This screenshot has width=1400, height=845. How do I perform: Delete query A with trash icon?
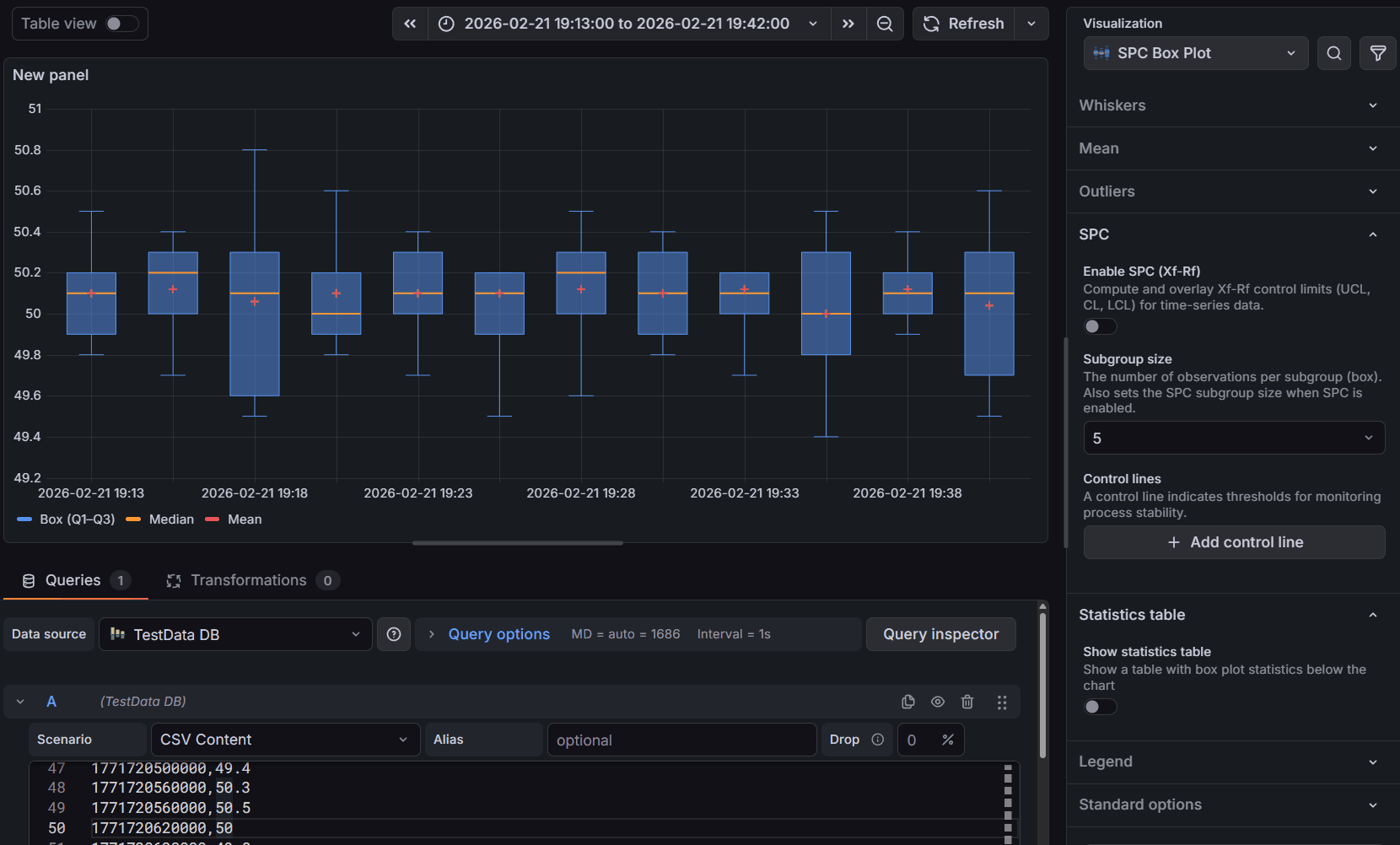(967, 702)
